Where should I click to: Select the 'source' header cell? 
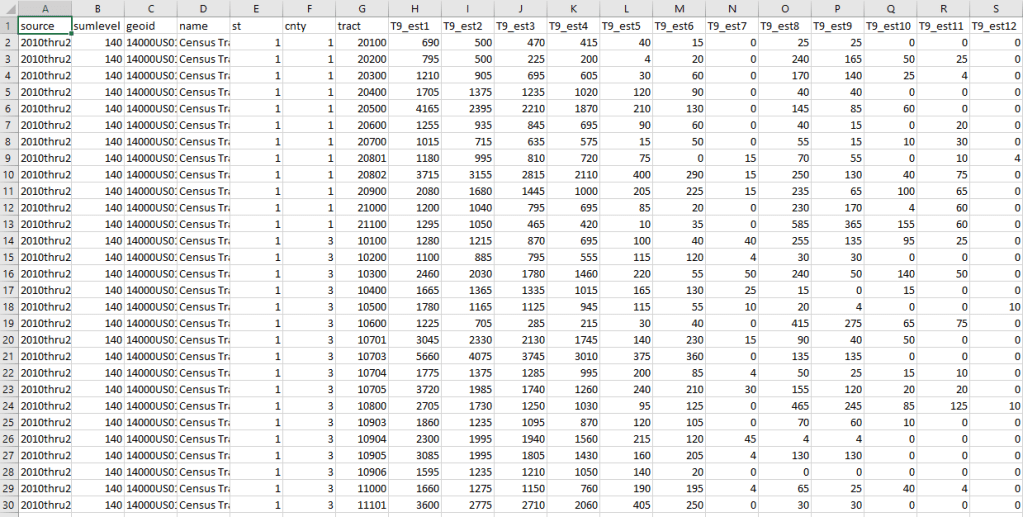point(44,25)
